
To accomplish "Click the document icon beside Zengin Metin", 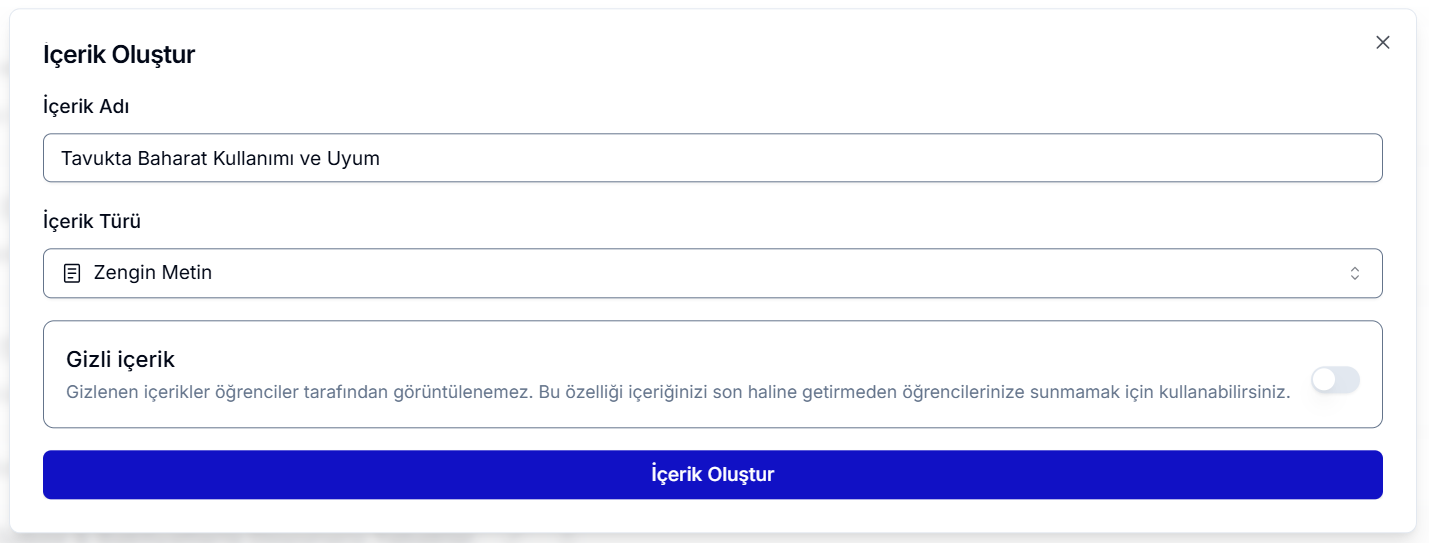I will [72, 273].
